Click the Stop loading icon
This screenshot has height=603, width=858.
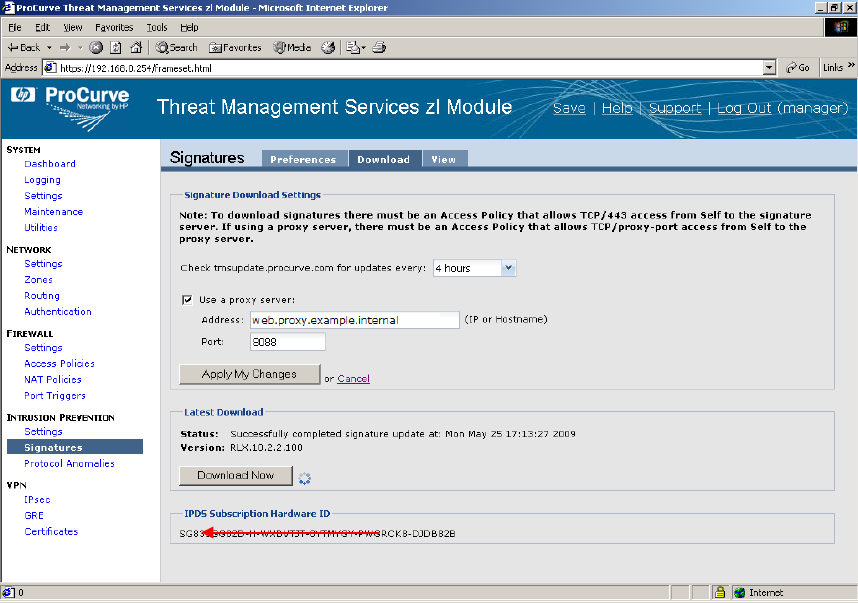pyautogui.click(x=96, y=48)
